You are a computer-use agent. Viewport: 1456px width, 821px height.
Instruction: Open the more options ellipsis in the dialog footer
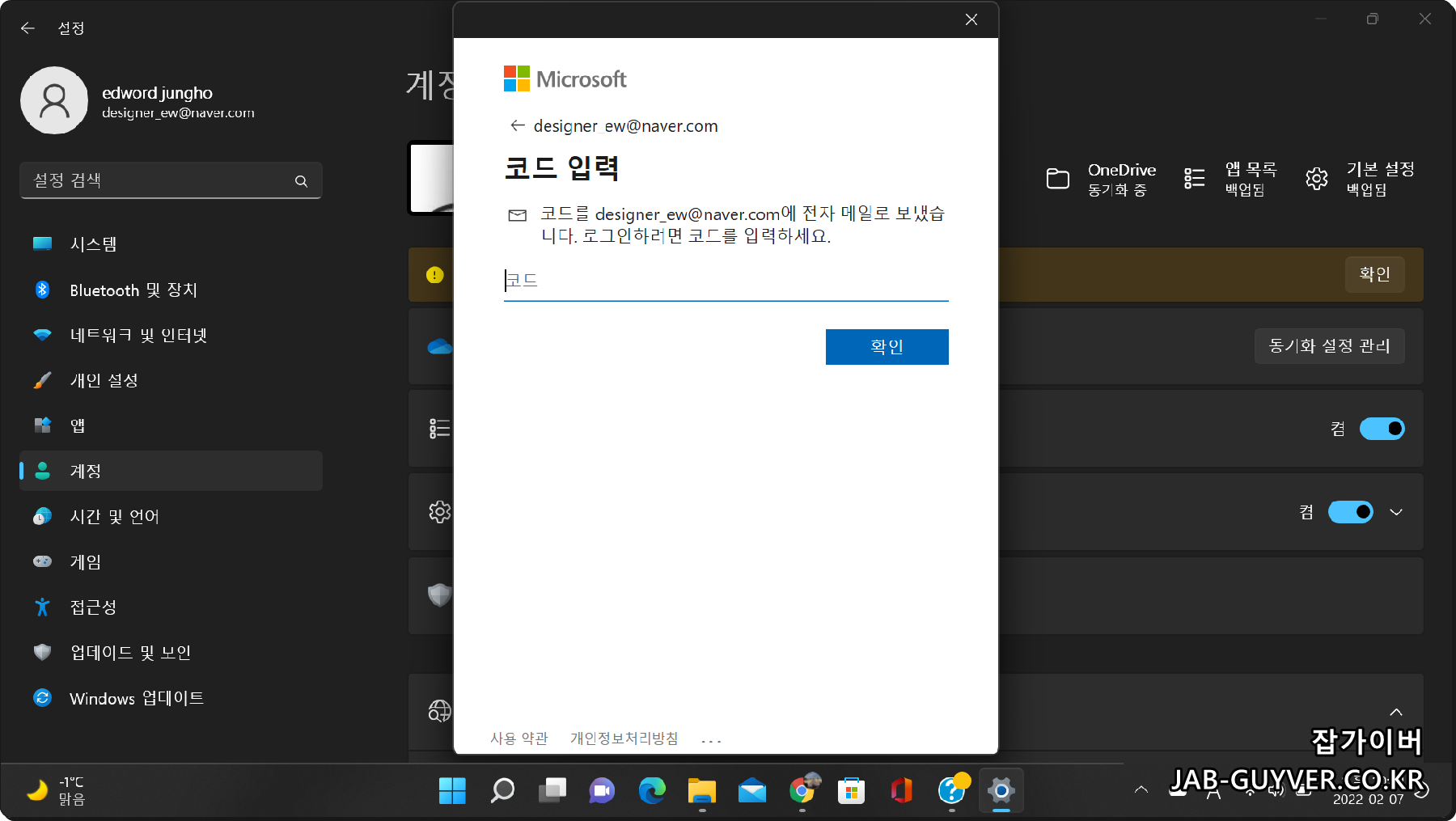point(711,740)
